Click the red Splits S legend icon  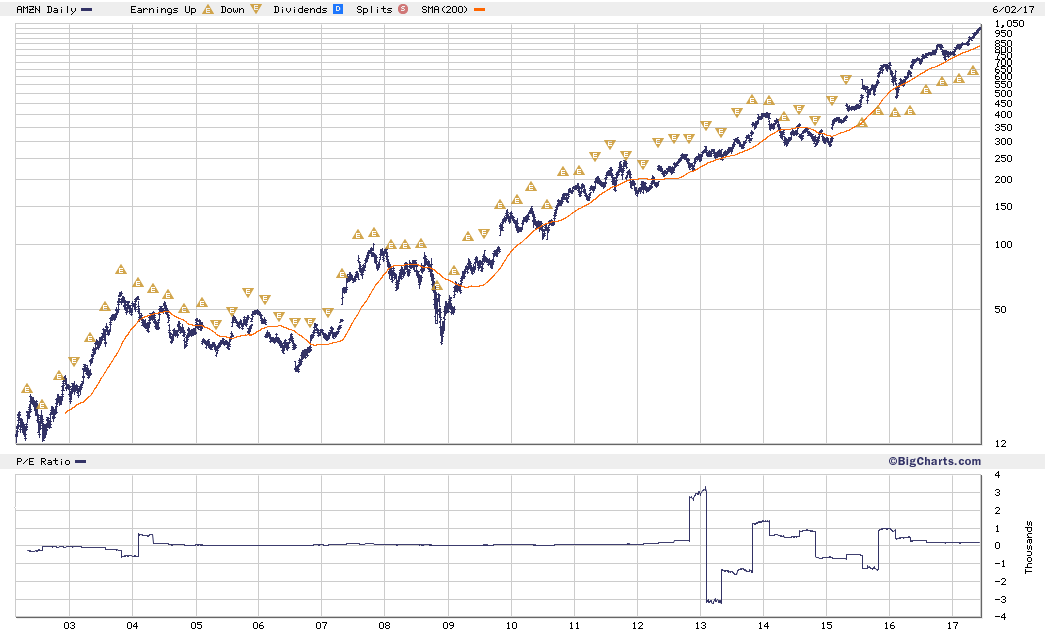pyautogui.click(x=403, y=9)
